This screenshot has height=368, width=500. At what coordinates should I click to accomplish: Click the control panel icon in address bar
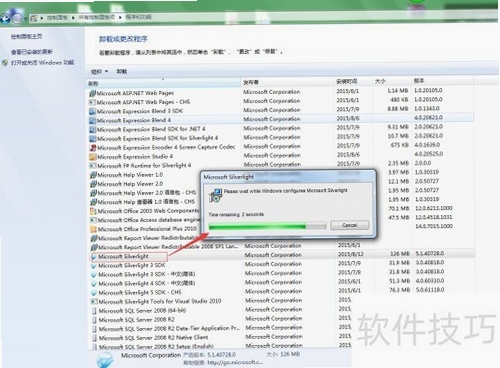pos(34,19)
